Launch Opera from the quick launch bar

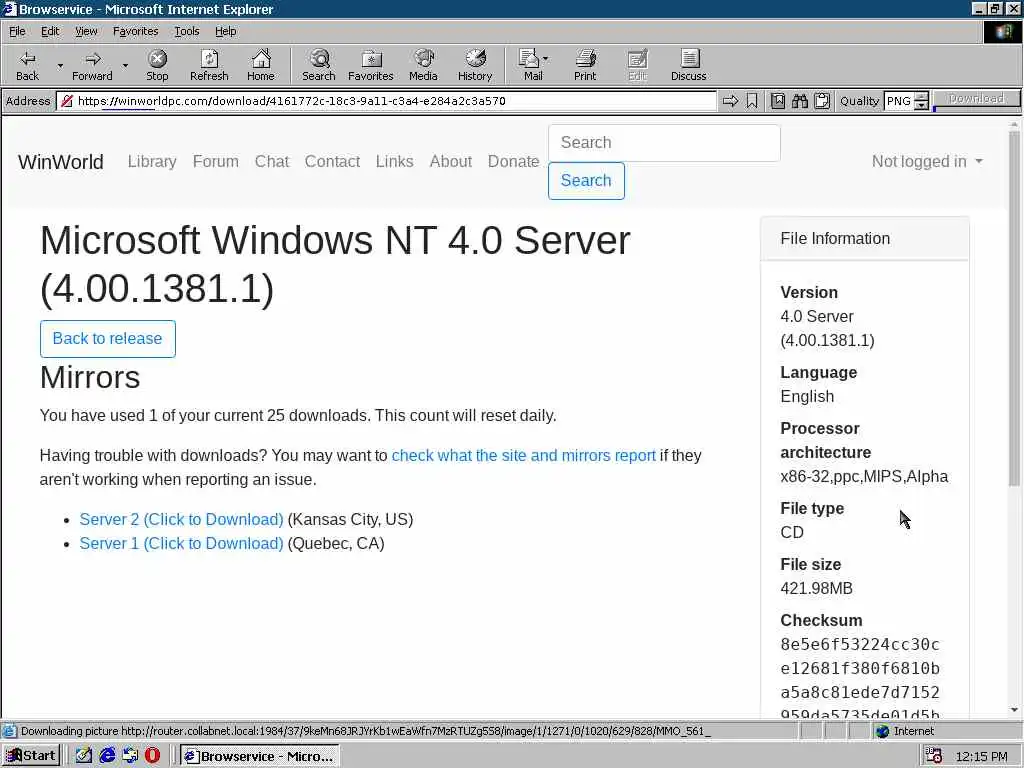[x=152, y=756]
